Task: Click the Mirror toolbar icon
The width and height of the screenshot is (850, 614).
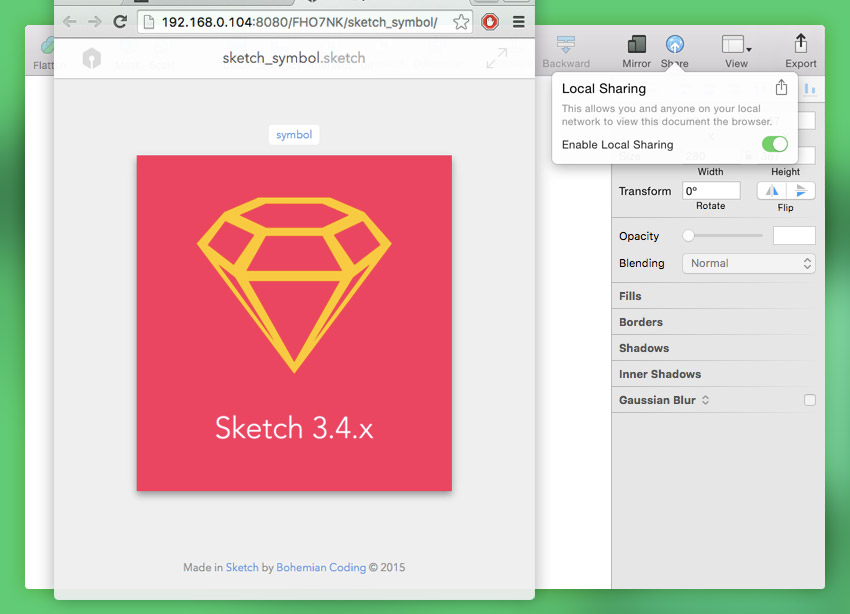Action: 636,45
